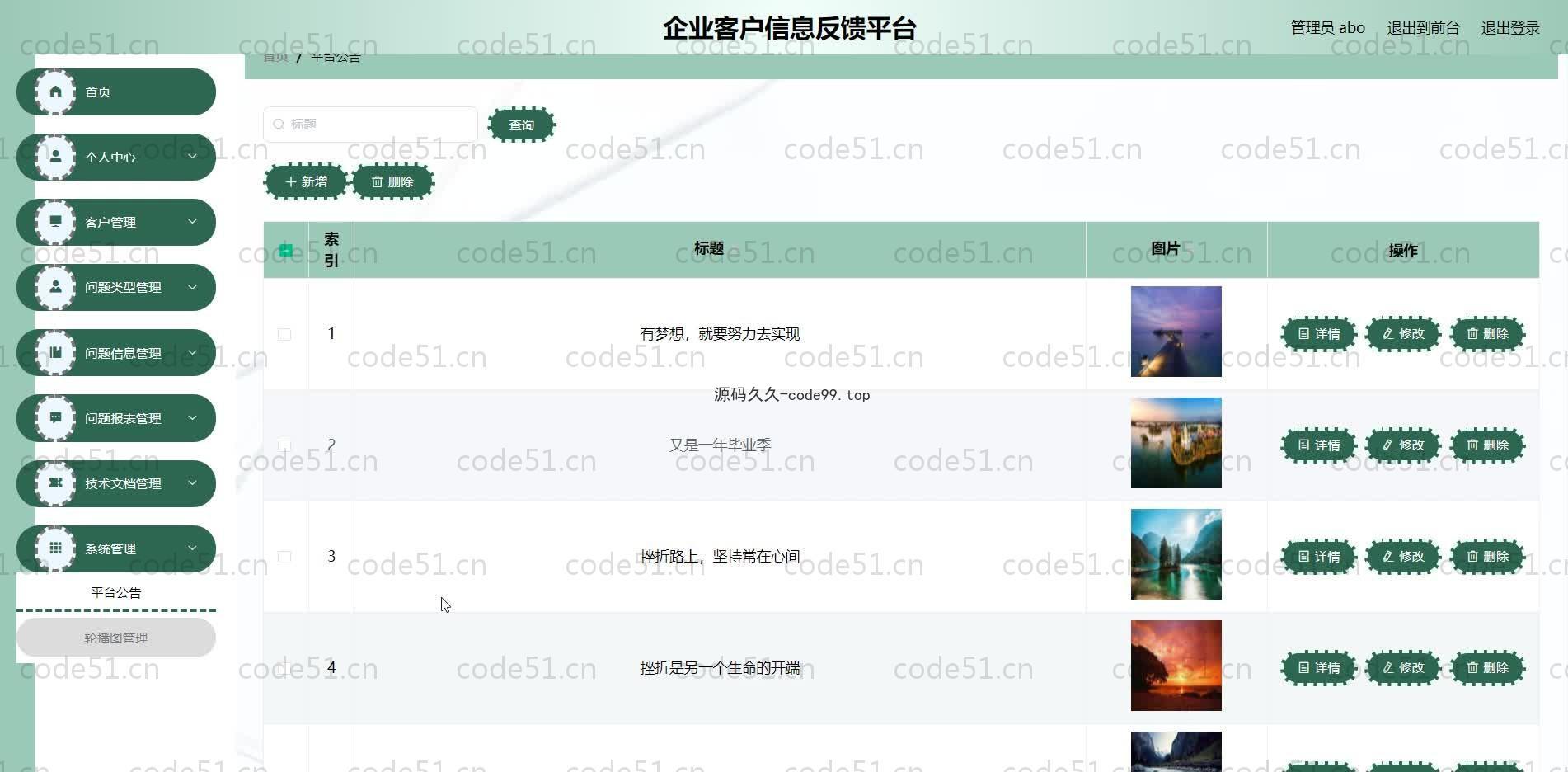
Task: Open the castle island thumbnail in row 2
Action: [x=1176, y=443]
